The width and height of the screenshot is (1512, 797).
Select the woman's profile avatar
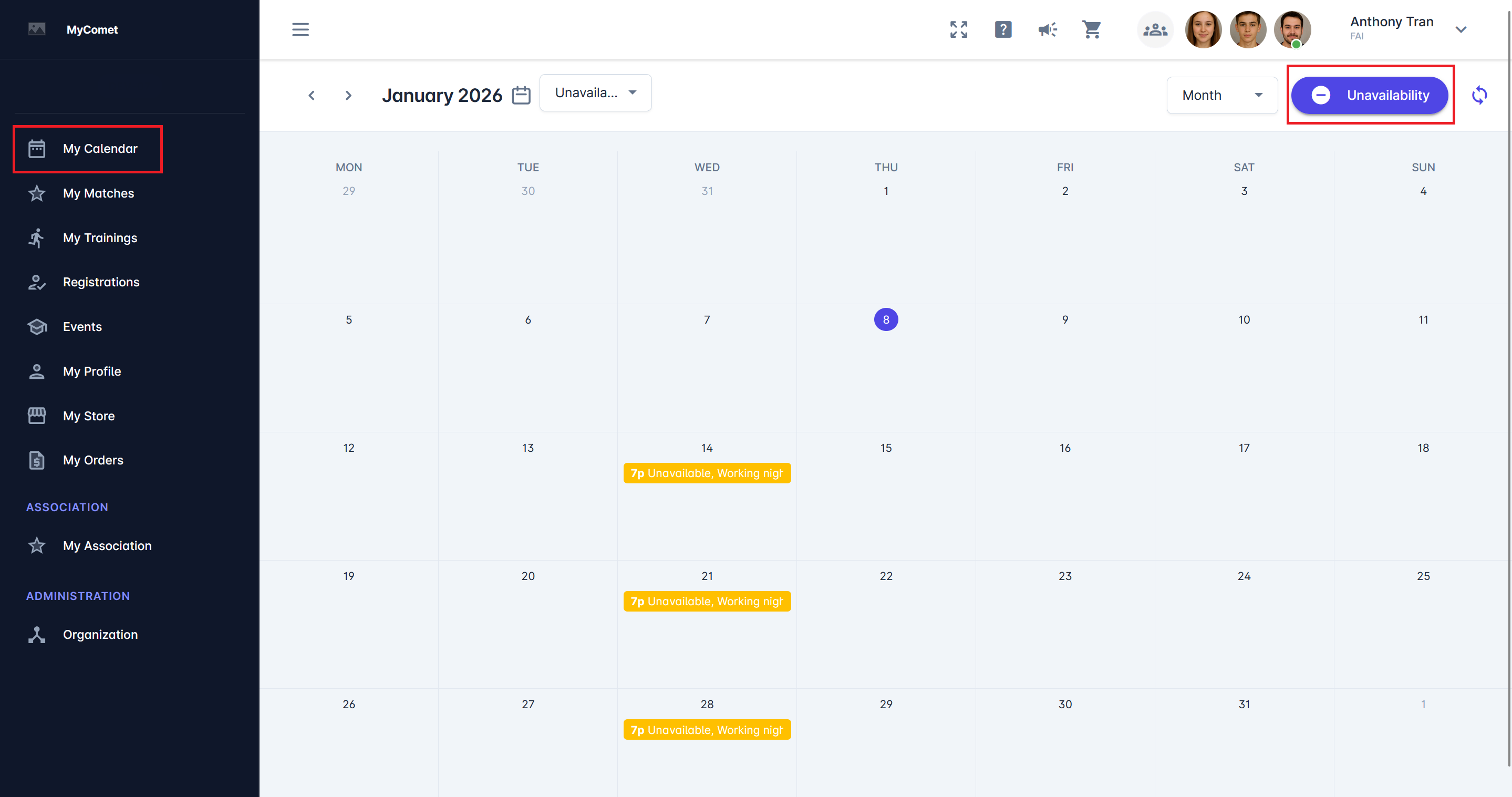click(x=1203, y=29)
